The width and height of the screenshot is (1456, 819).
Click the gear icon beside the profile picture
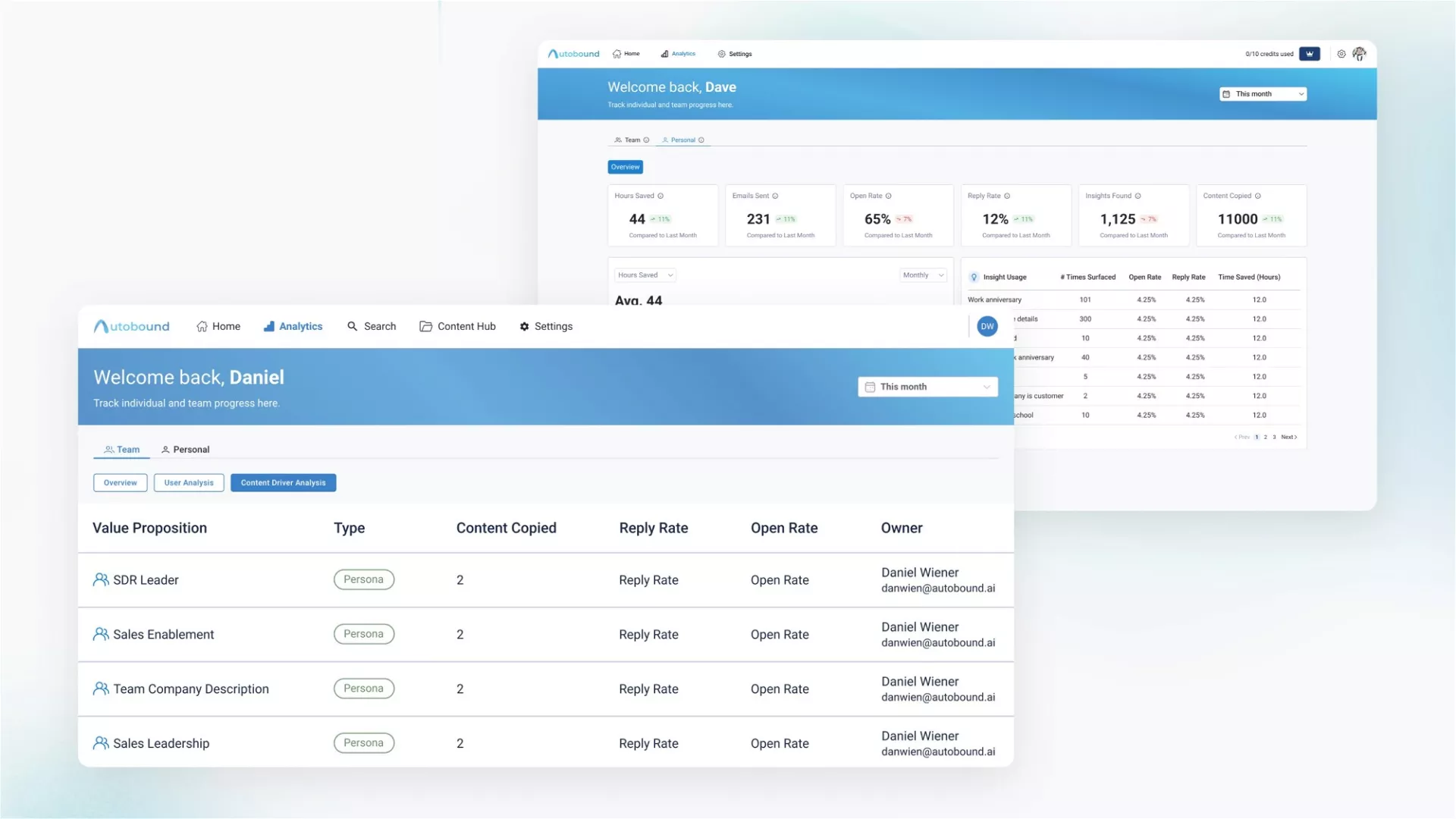(x=1341, y=54)
